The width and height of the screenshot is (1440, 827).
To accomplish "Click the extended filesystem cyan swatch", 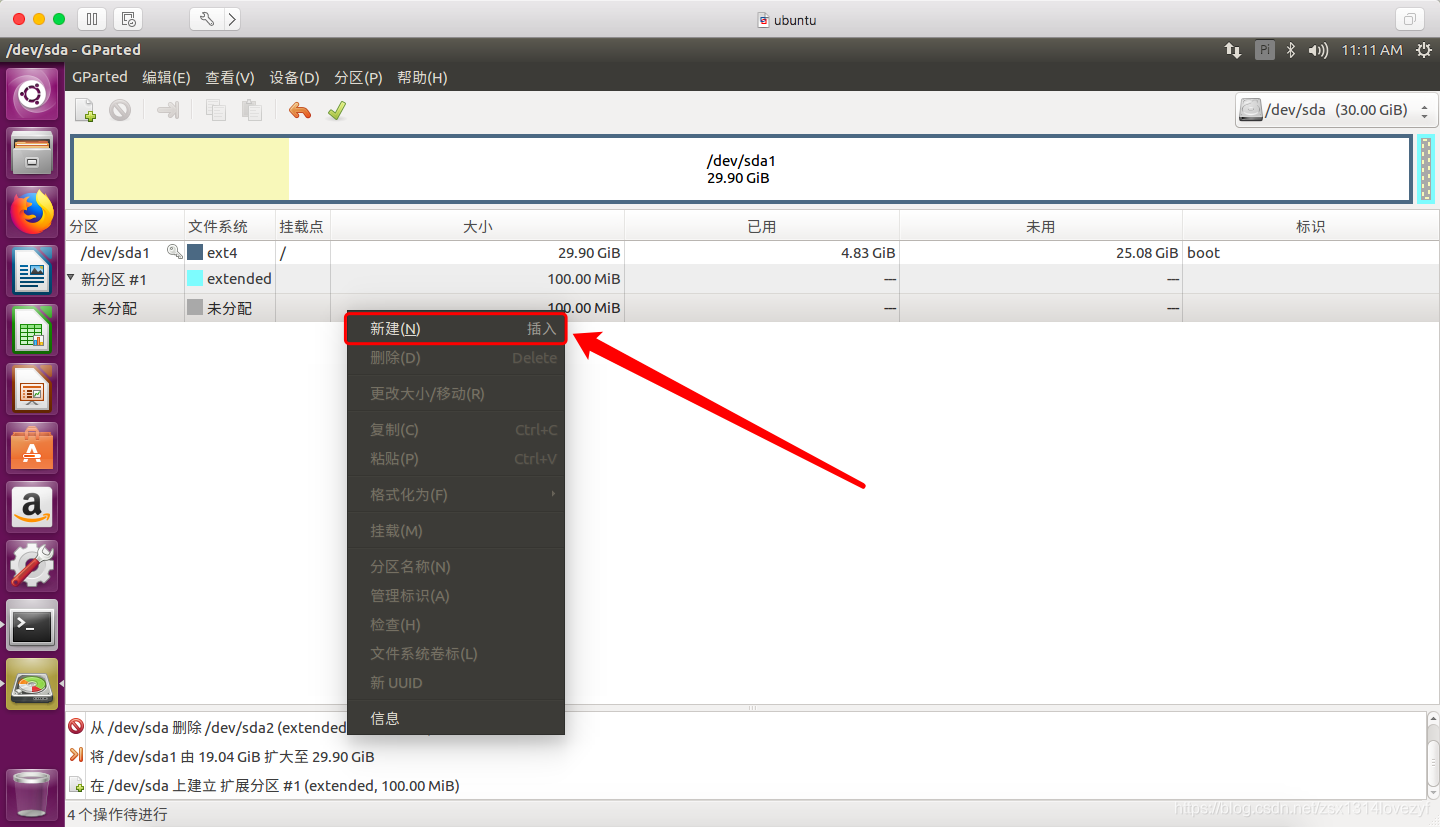I will [x=195, y=278].
